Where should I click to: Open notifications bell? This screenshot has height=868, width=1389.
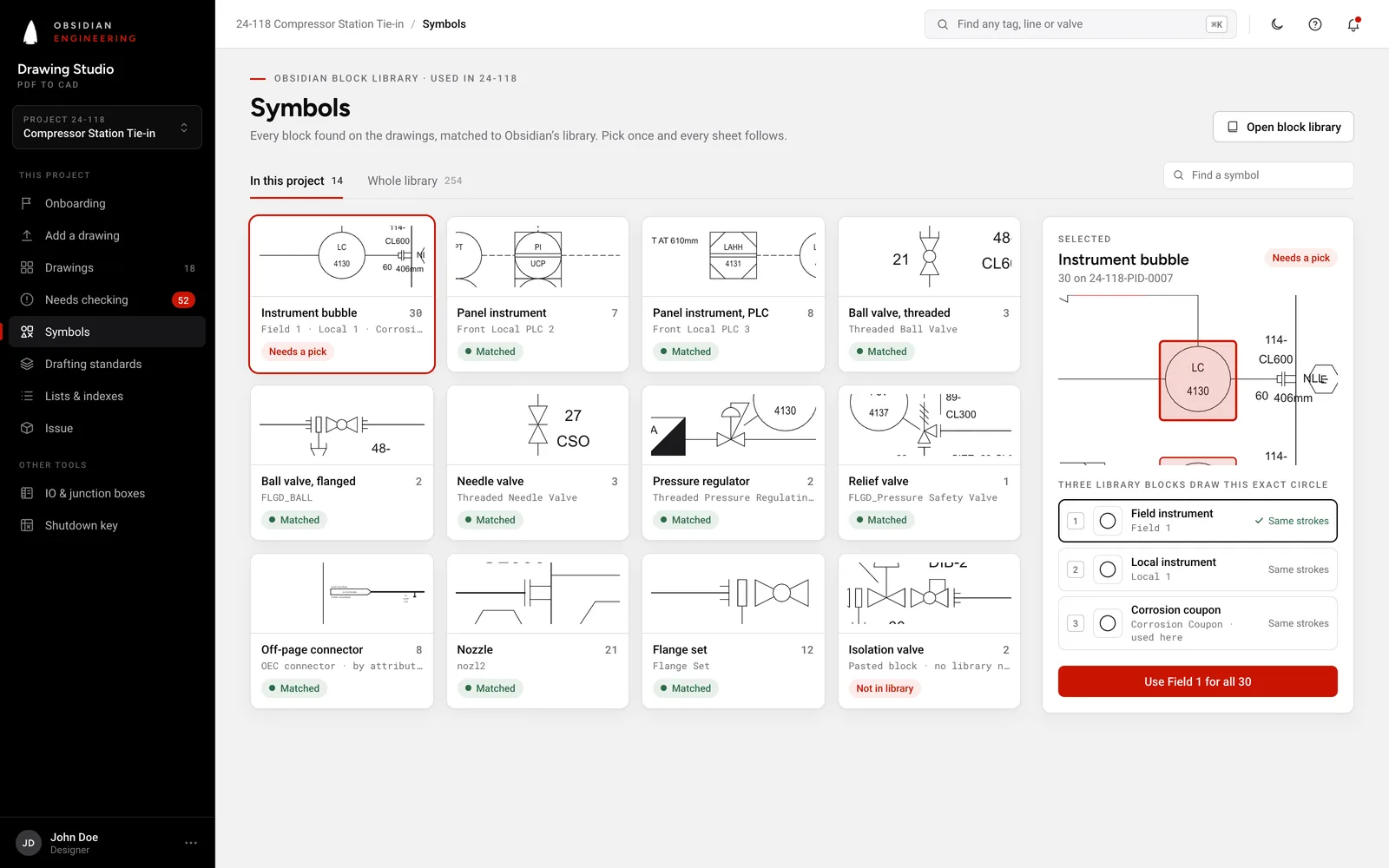[x=1353, y=24]
